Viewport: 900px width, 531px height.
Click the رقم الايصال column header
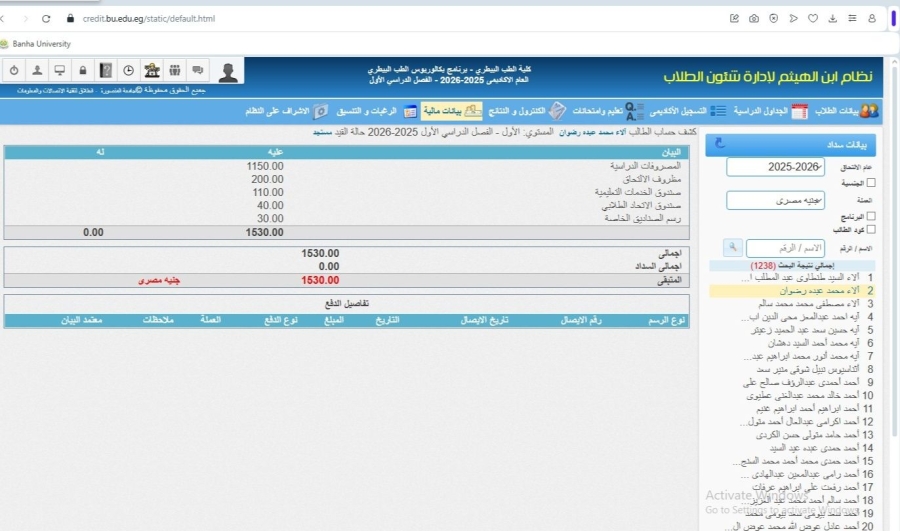(581, 320)
